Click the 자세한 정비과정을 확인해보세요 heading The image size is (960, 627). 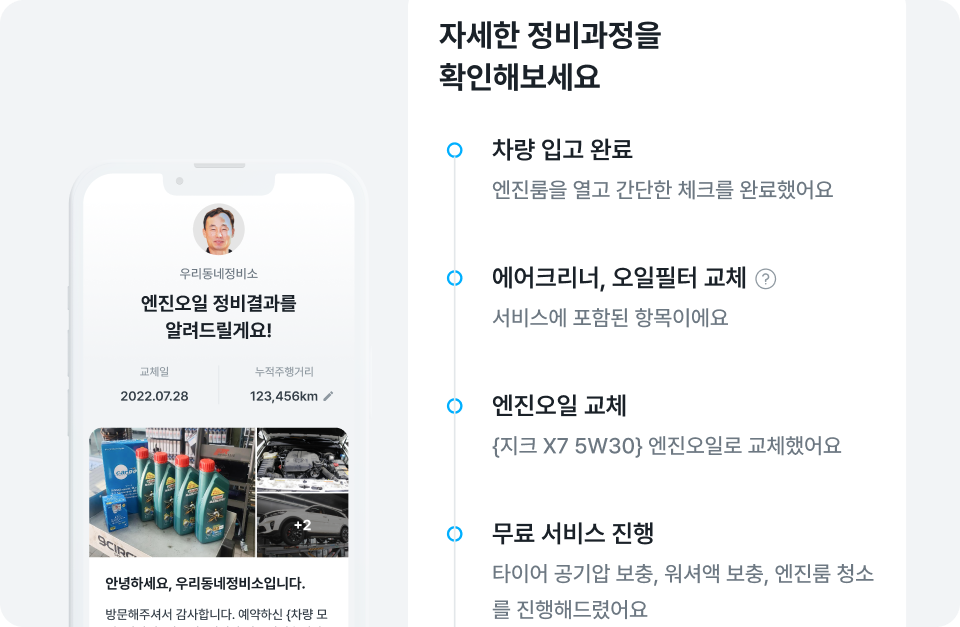pos(550,56)
